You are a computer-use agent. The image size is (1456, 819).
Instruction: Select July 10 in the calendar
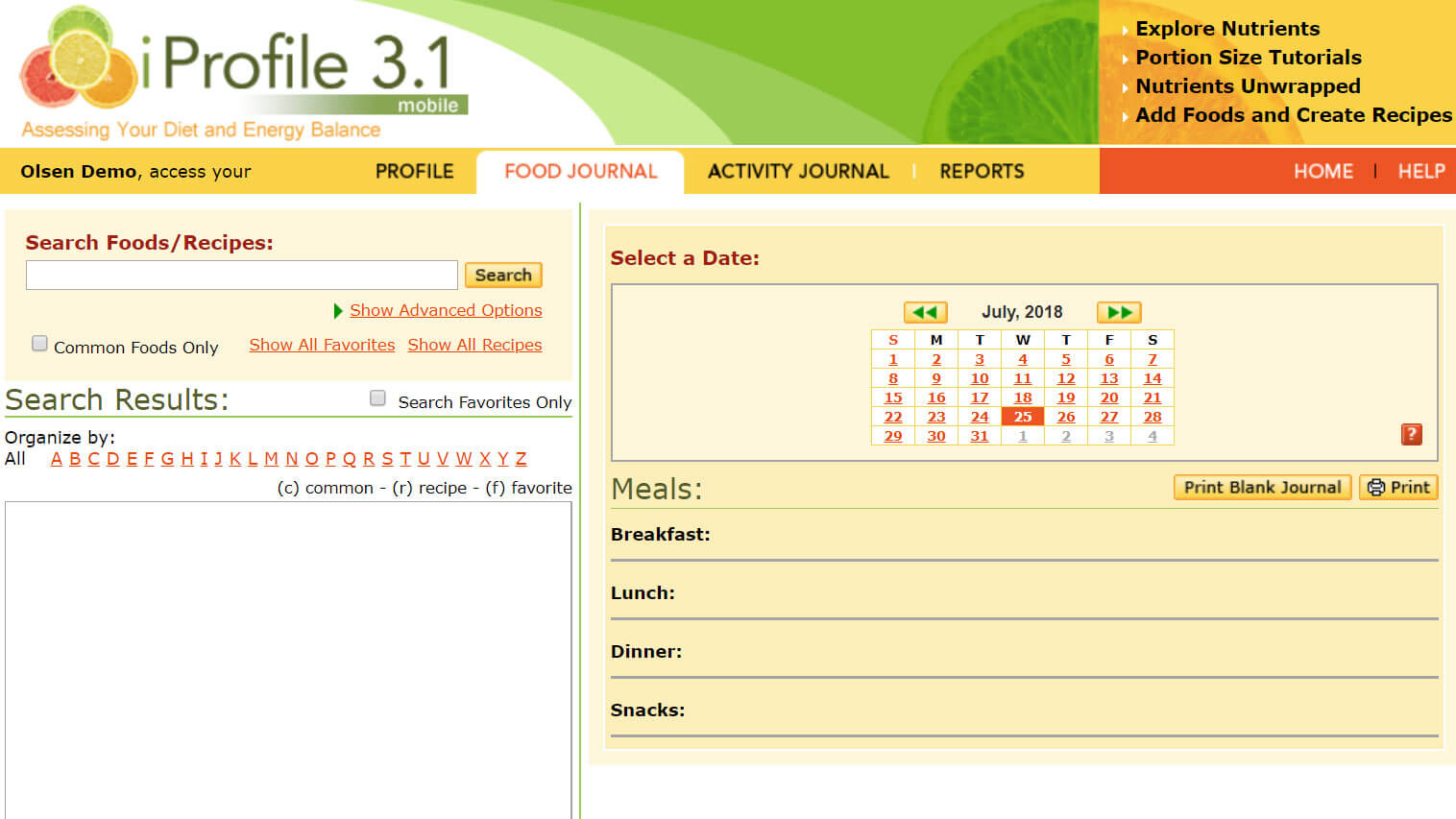[980, 378]
